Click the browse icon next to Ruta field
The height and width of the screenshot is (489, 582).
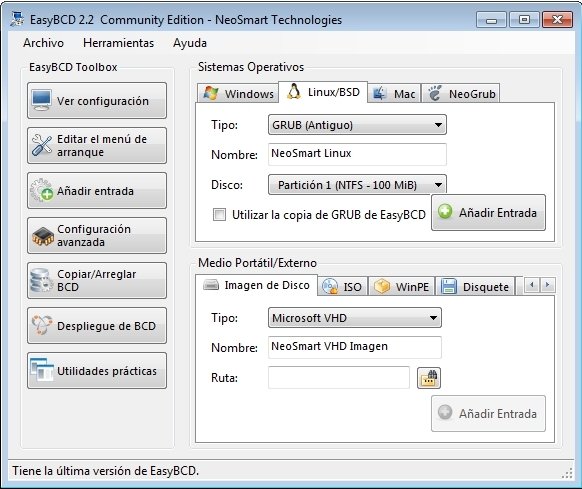tap(429, 378)
